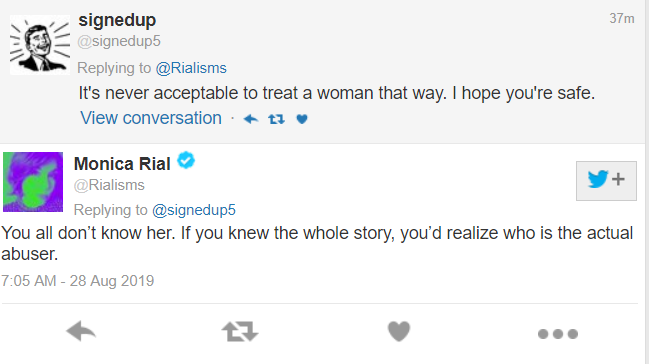Open the signedup display name profile
The height and width of the screenshot is (364, 649).
click(x=117, y=20)
